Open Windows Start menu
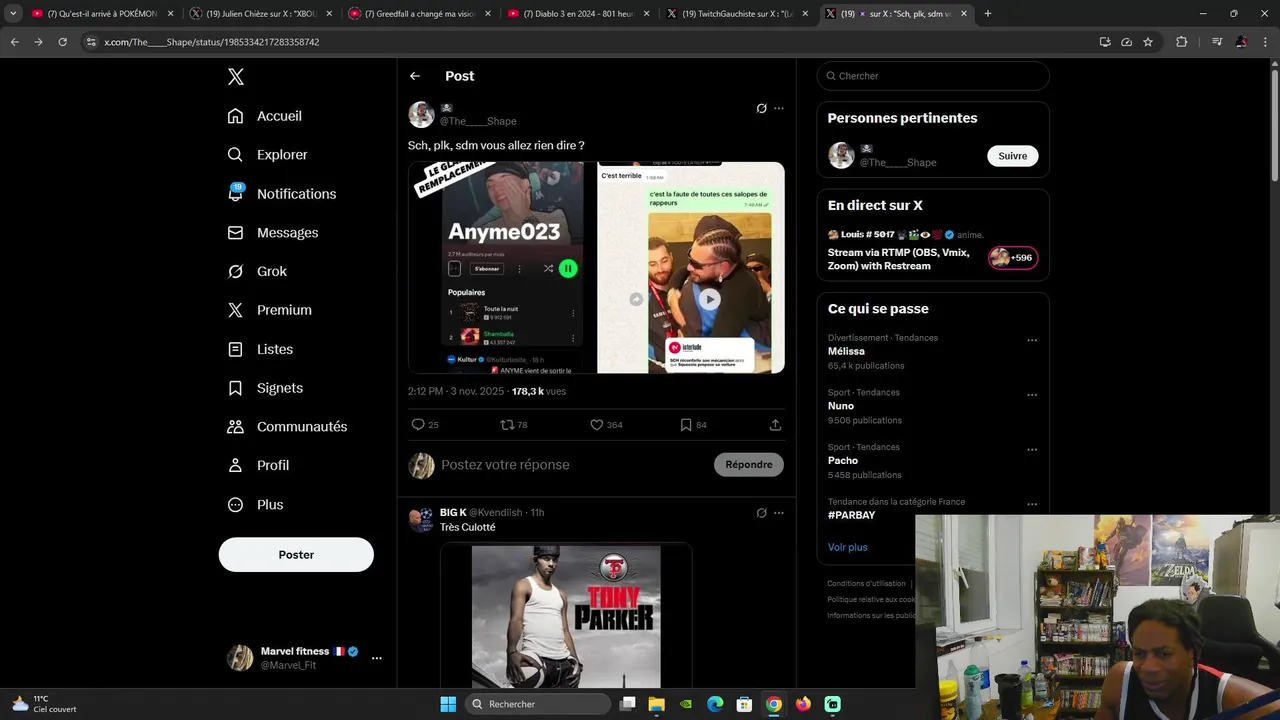Screen dimensions: 1280x720 click(x=448, y=704)
